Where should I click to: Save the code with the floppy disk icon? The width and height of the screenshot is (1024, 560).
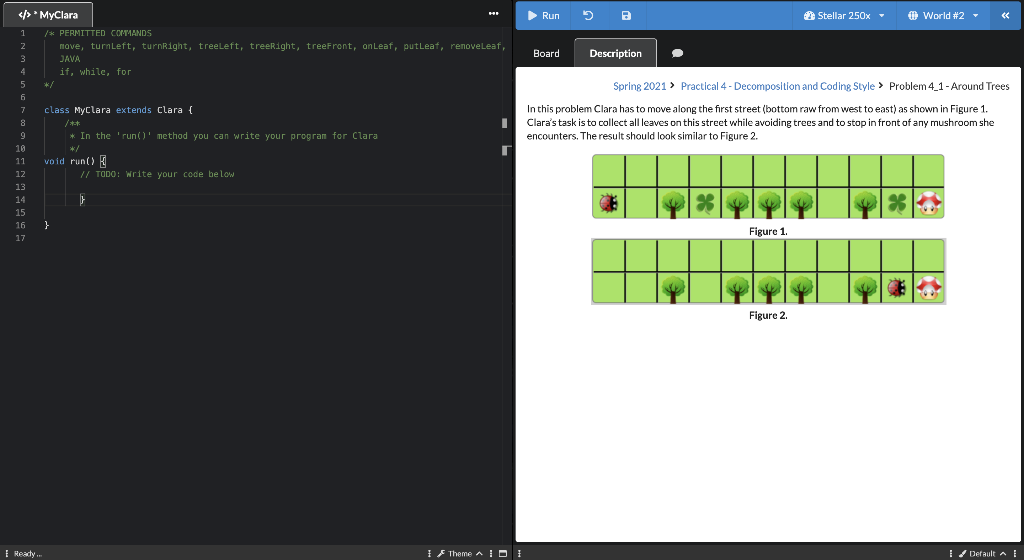coord(626,16)
